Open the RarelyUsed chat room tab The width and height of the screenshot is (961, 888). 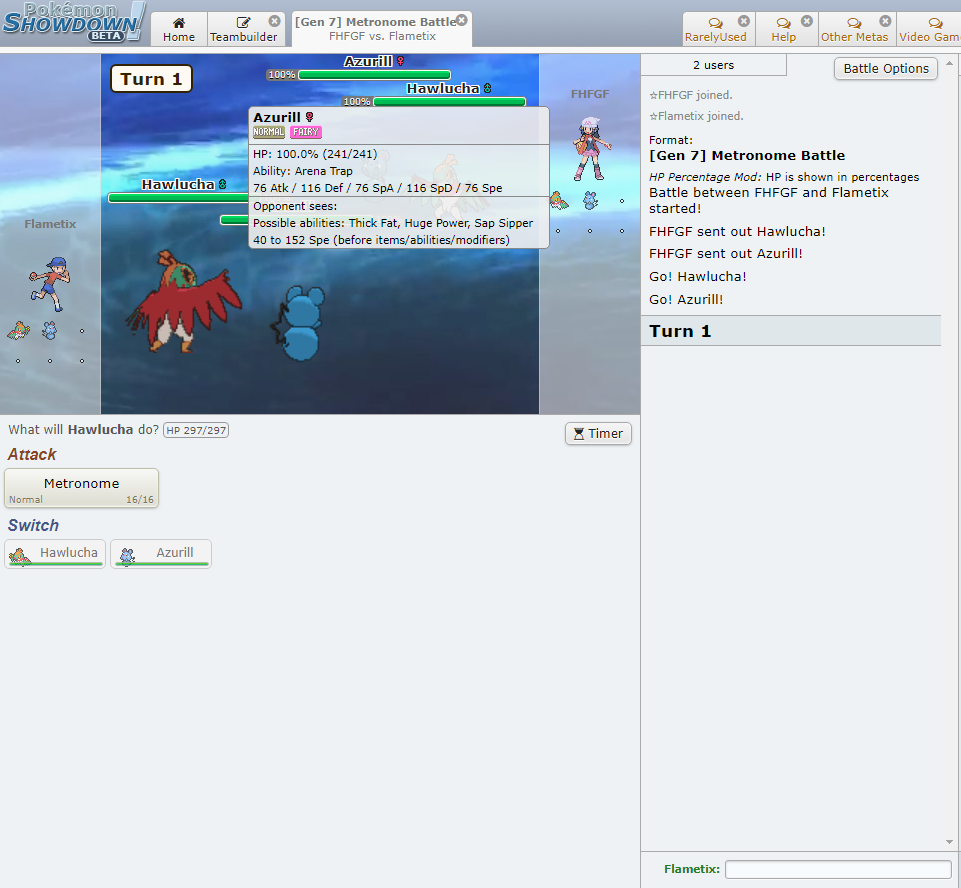click(716, 29)
